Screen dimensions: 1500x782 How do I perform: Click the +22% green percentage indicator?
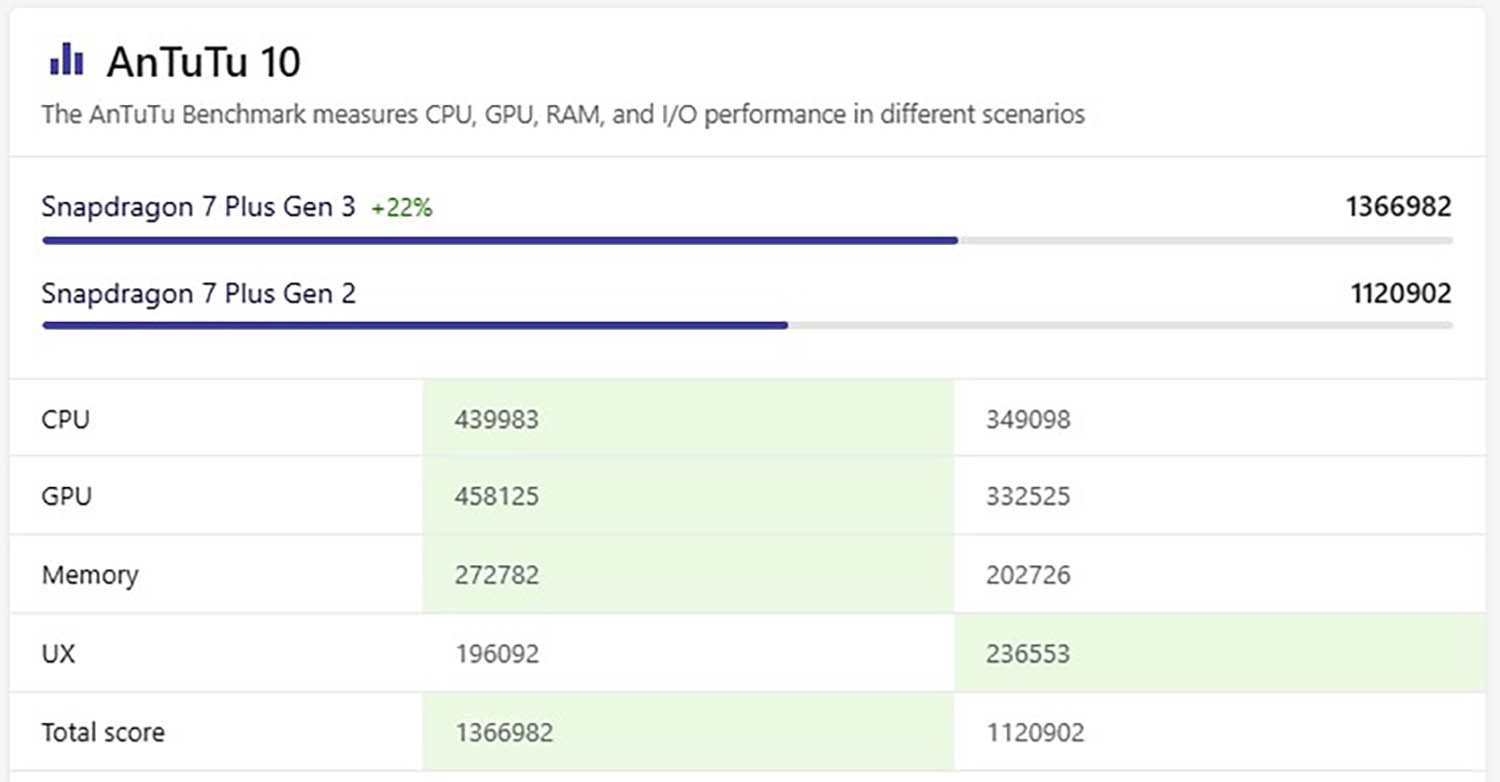402,208
